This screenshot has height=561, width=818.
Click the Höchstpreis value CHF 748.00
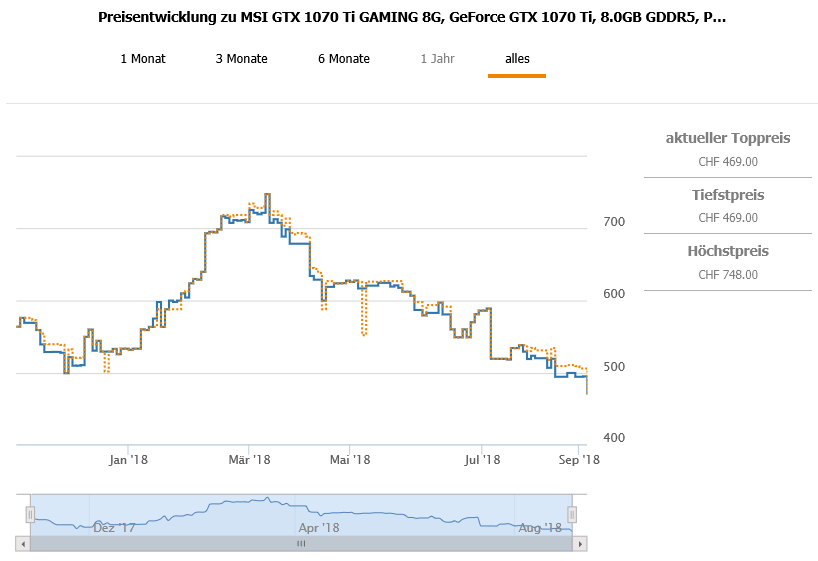(x=728, y=275)
